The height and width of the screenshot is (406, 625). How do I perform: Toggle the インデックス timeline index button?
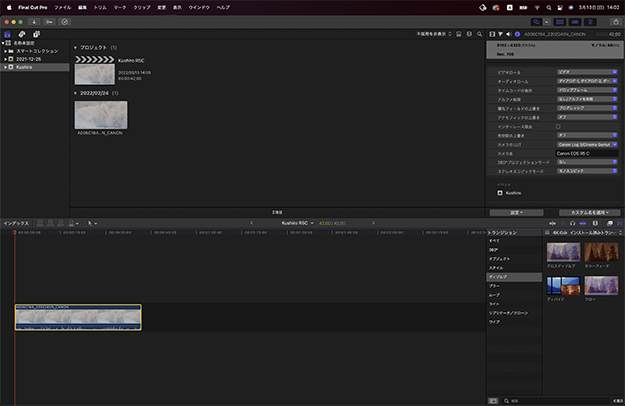tap(16, 222)
